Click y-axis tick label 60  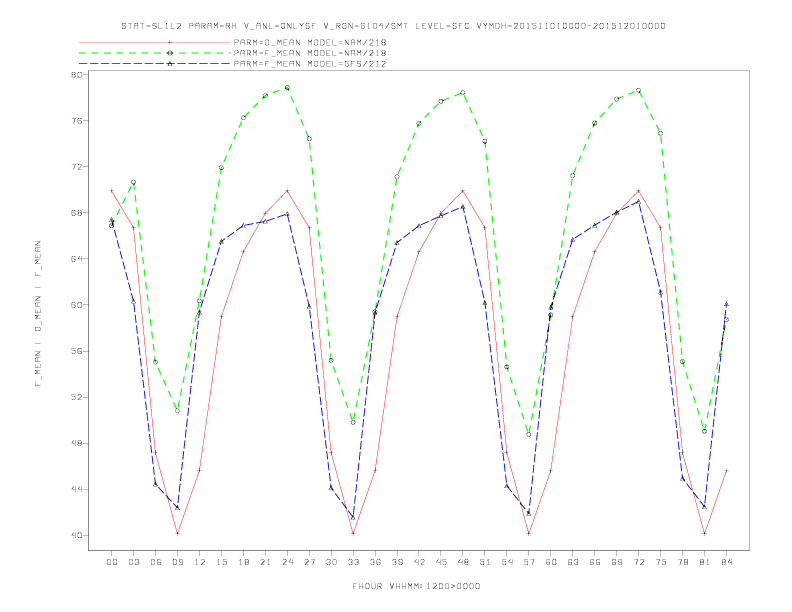tap(77, 304)
